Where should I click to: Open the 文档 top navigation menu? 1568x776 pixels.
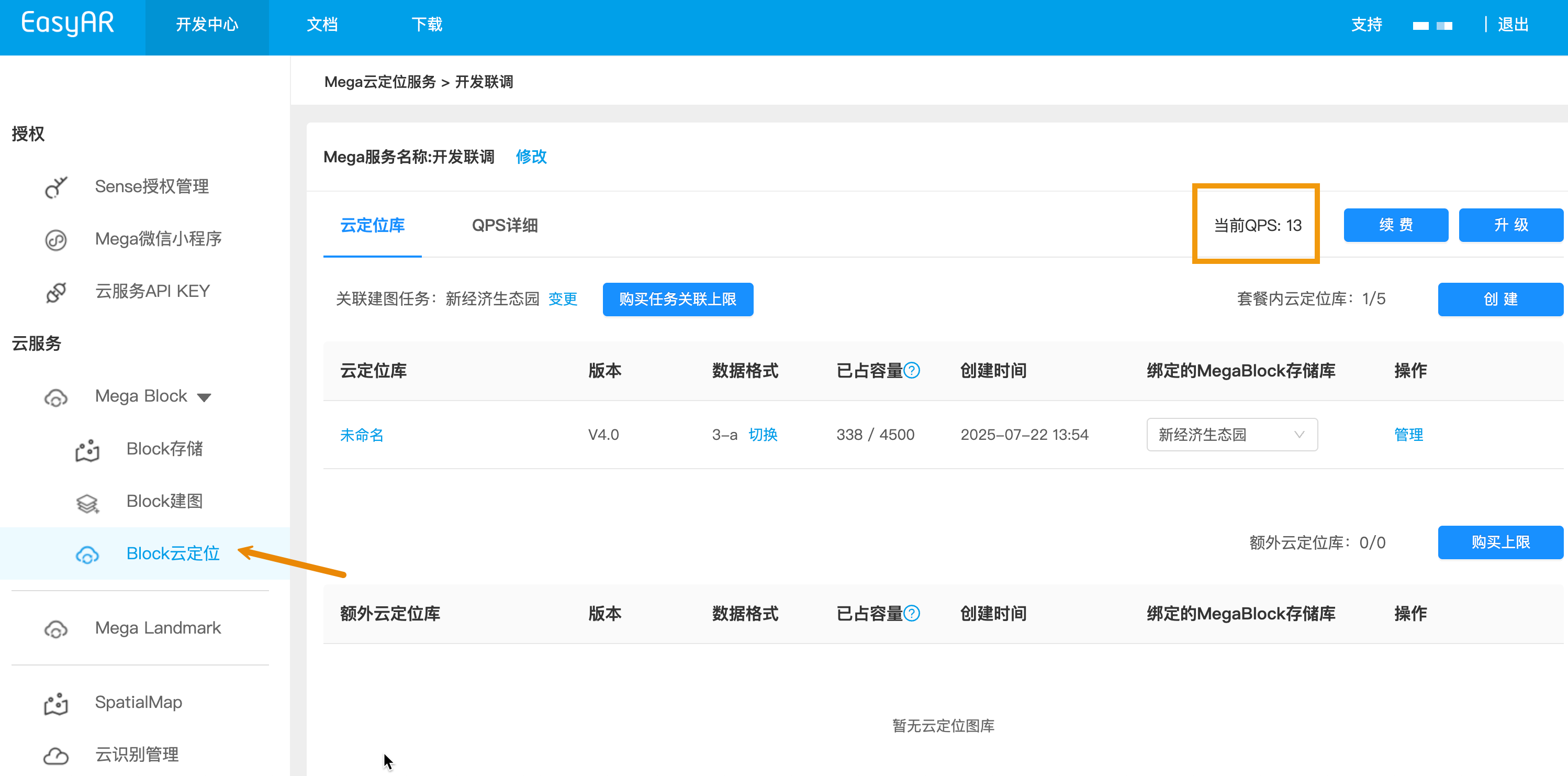[322, 25]
